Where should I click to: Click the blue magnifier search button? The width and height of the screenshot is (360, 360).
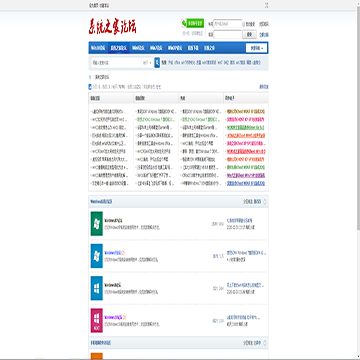pyautogui.click(x=157, y=63)
